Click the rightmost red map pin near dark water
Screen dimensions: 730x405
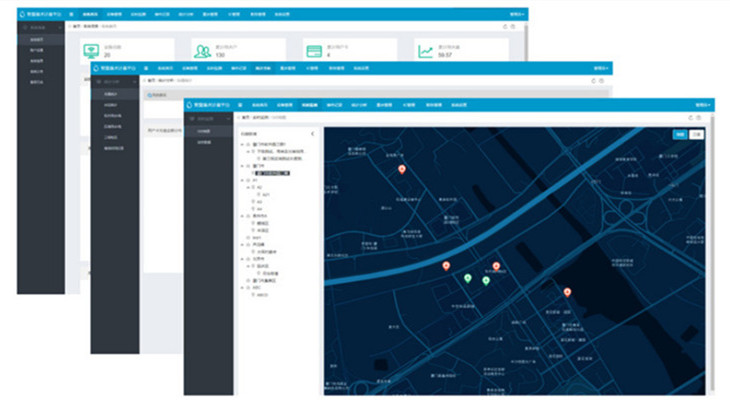pyautogui.click(x=567, y=292)
